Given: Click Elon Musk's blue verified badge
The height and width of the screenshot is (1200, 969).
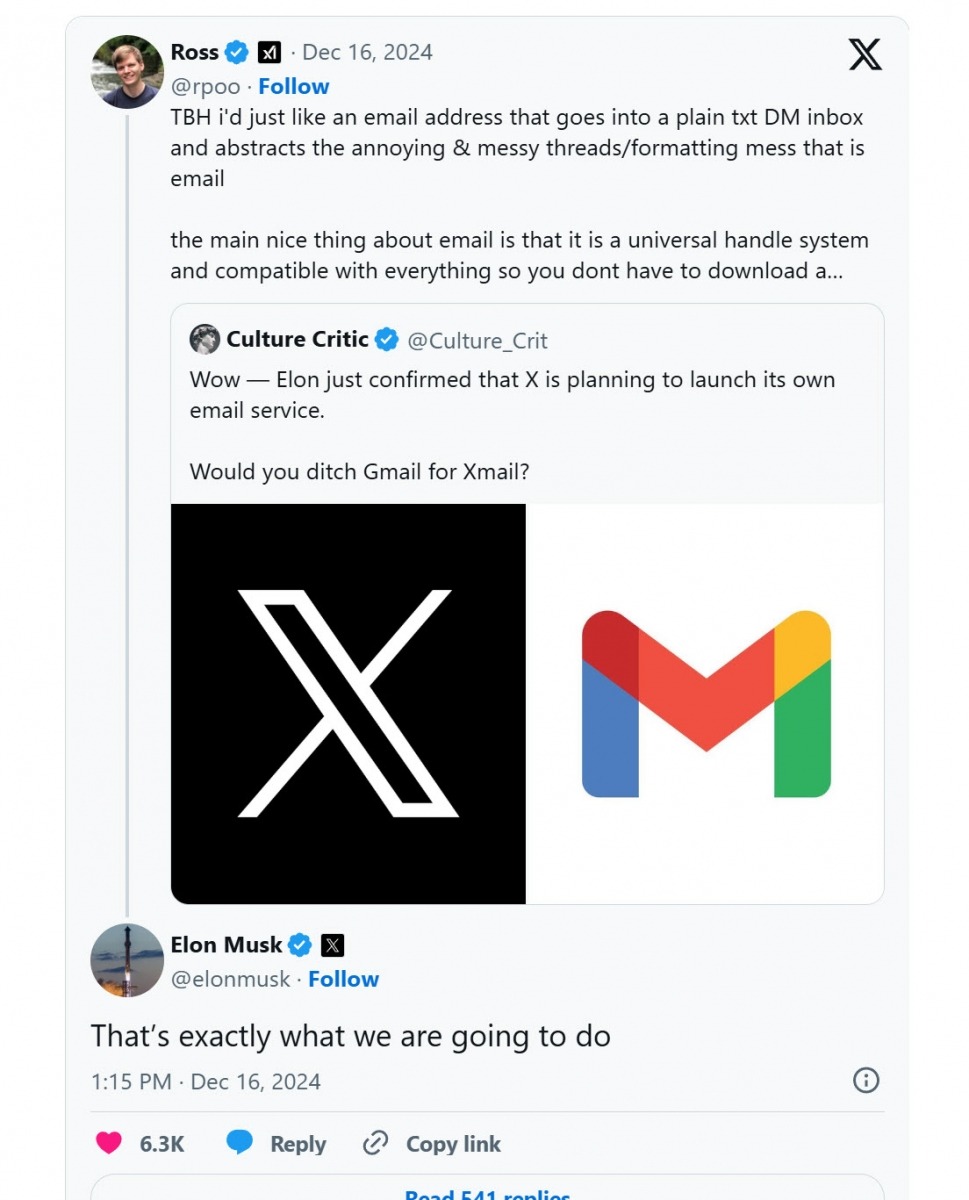Looking at the screenshot, I should [x=300, y=945].
